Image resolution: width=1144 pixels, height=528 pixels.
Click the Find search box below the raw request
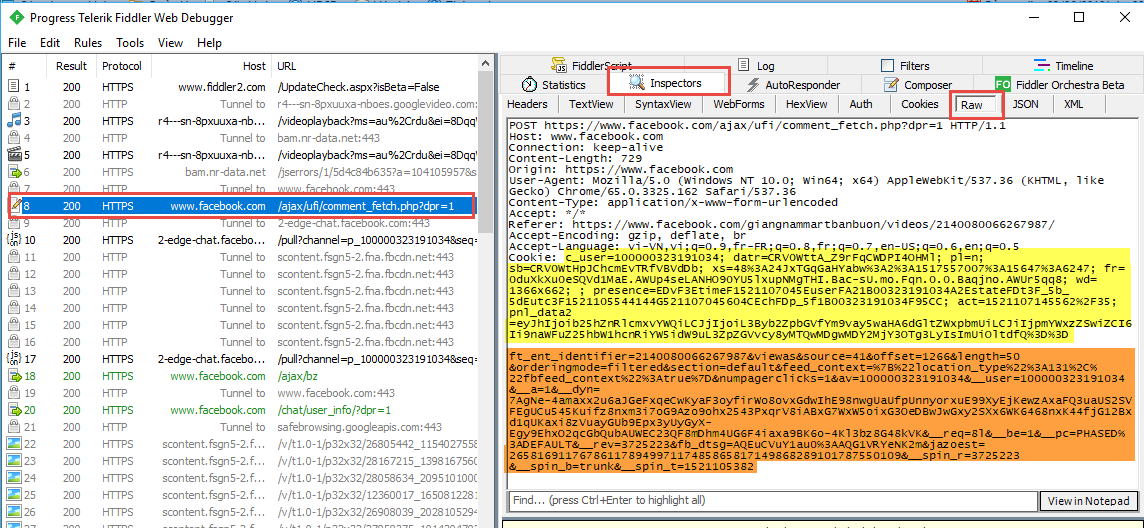[772, 501]
